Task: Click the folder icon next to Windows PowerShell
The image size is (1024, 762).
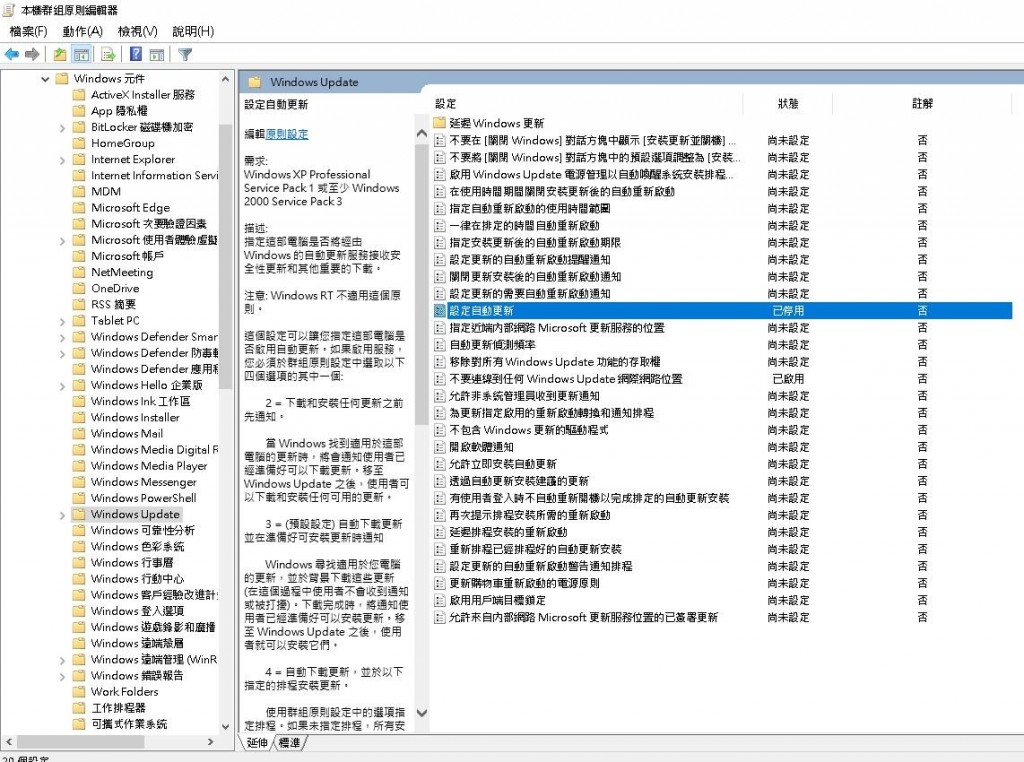Action: pos(79,498)
